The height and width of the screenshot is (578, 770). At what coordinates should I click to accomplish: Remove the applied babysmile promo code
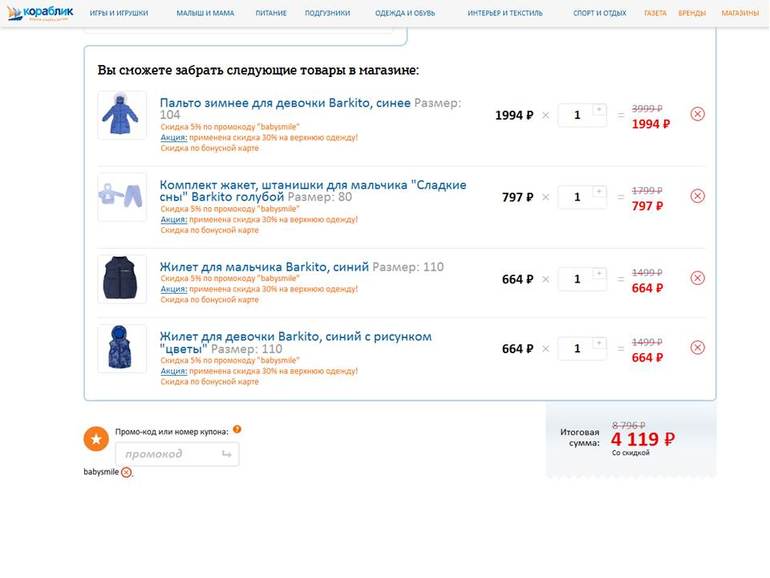(126, 472)
